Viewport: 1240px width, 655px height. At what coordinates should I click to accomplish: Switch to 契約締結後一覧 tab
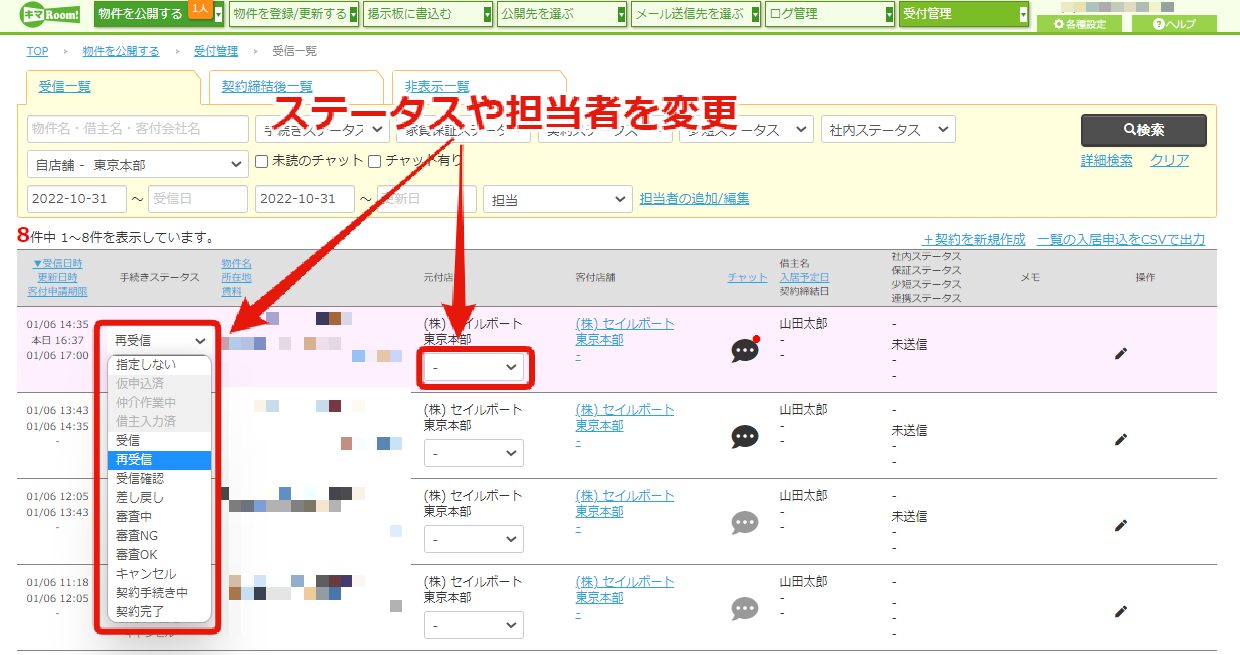click(x=266, y=87)
